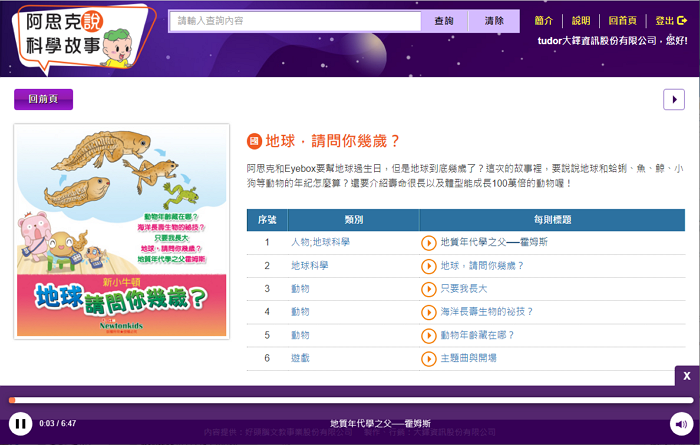Play the 海洋長壽生物的祕技？ track icon
The height and width of the screenshot is (445, 700).
[429, 312]
